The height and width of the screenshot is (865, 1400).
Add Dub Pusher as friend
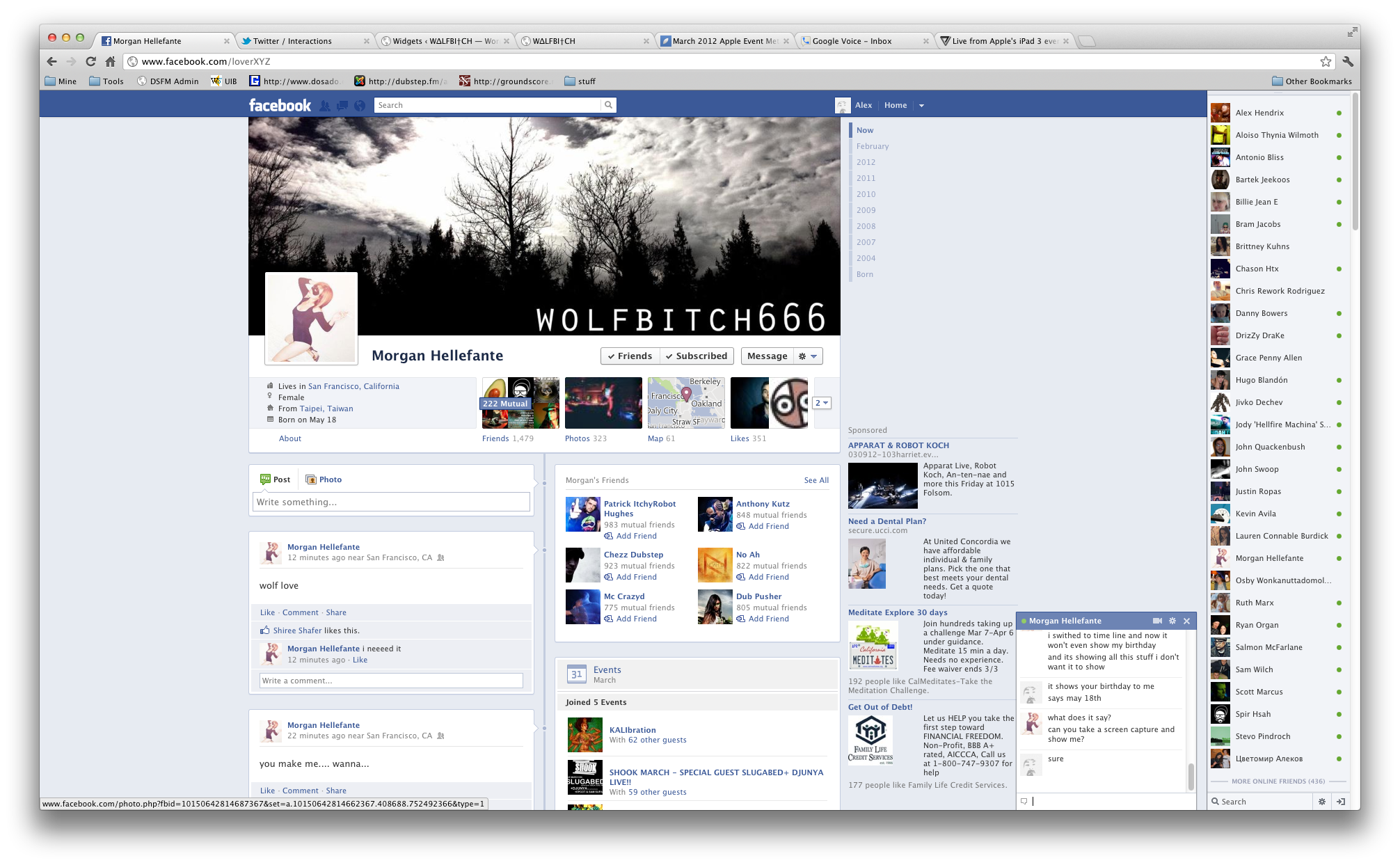click(763, 619)
